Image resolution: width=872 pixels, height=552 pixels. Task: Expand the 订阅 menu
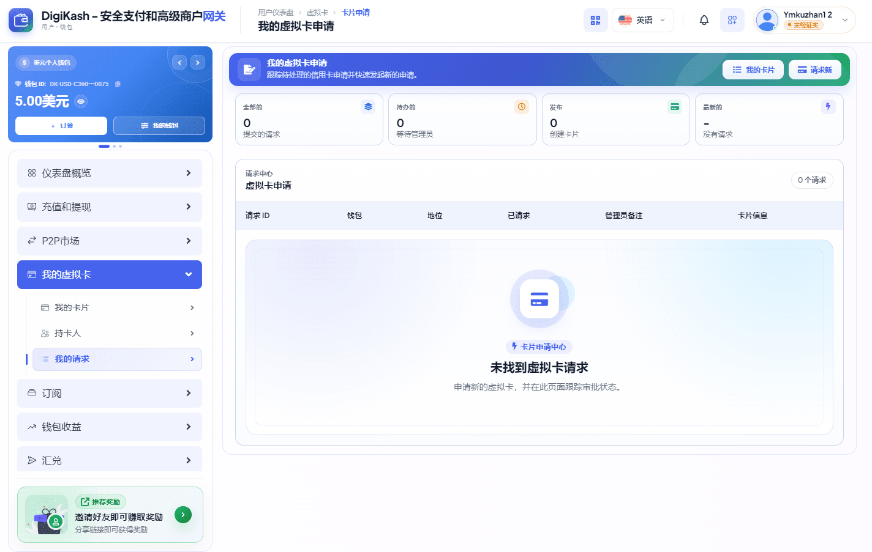110,394
